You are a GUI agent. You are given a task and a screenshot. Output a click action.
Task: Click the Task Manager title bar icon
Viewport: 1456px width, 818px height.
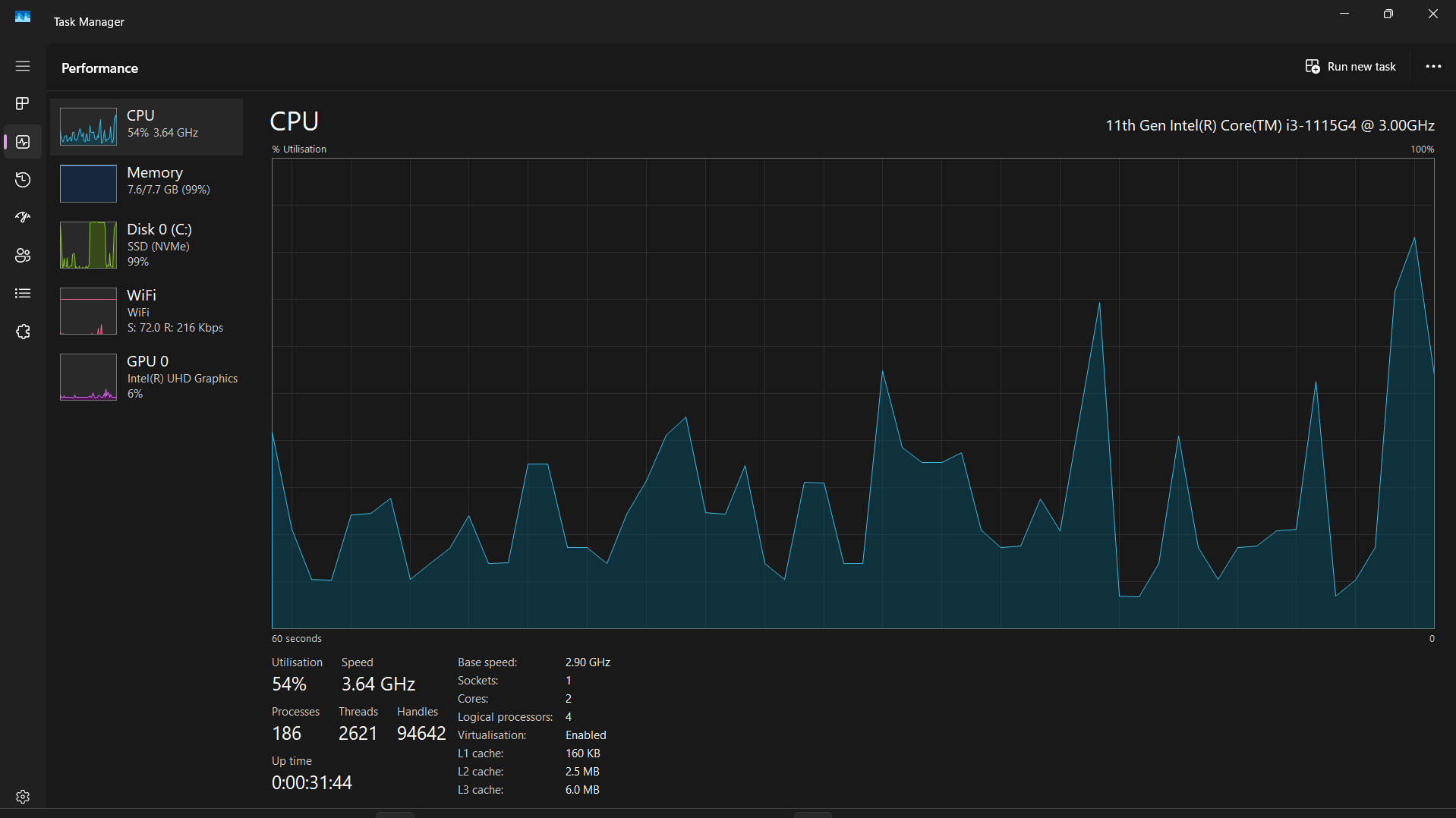(x=23, y=17)
